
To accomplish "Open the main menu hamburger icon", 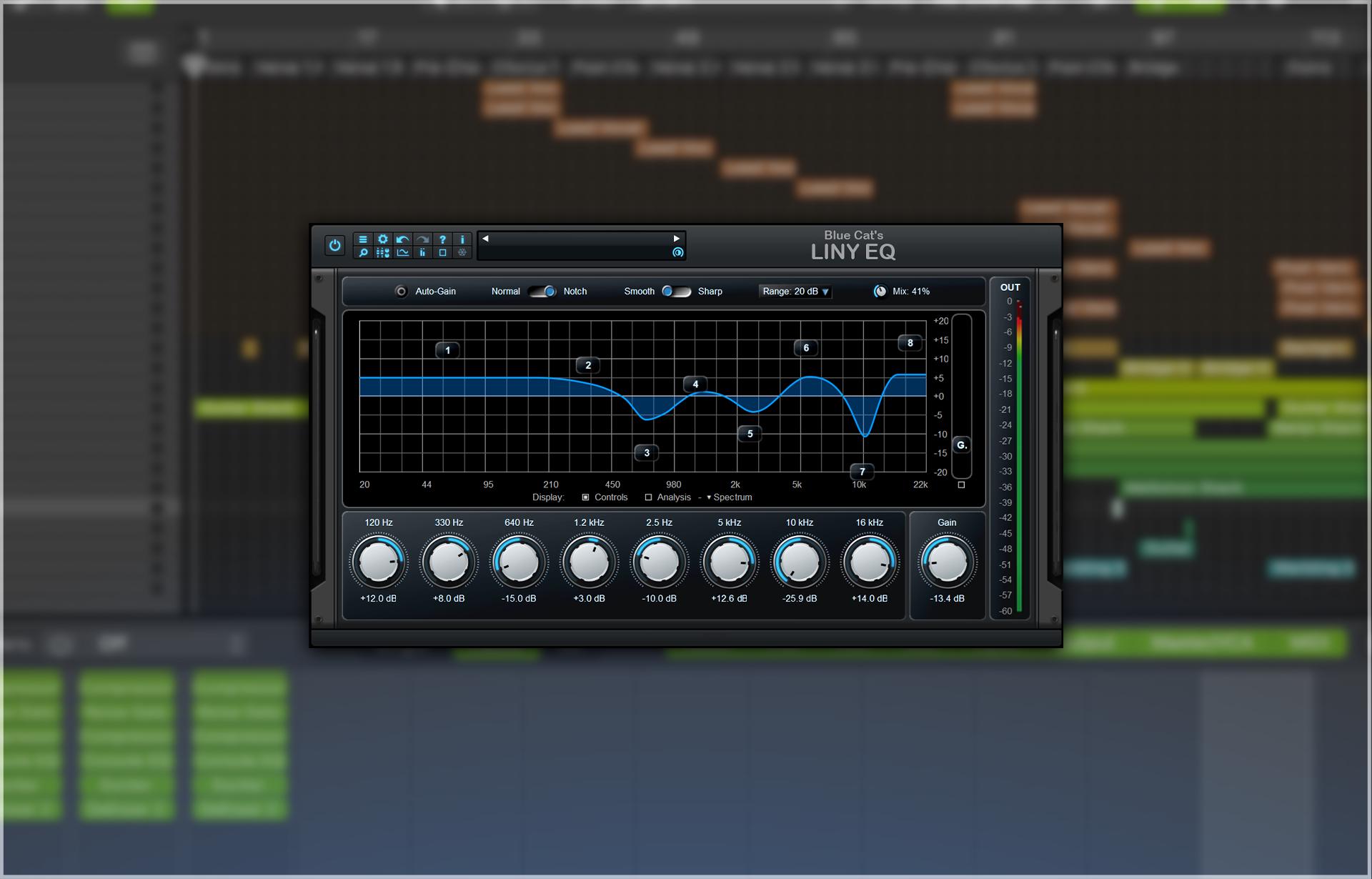I will point(363,239).
